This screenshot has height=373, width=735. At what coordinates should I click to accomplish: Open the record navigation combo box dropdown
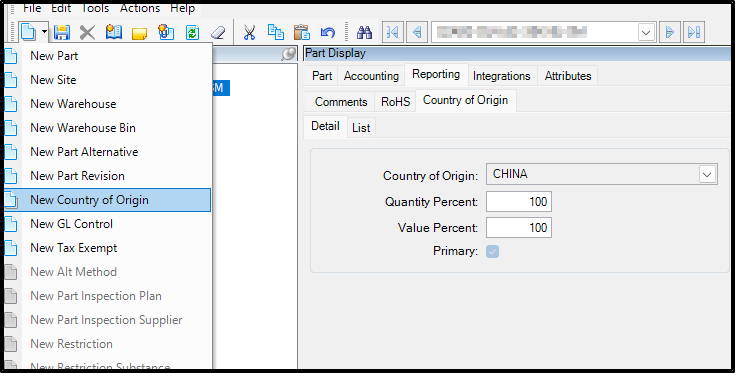coord(646,32)
